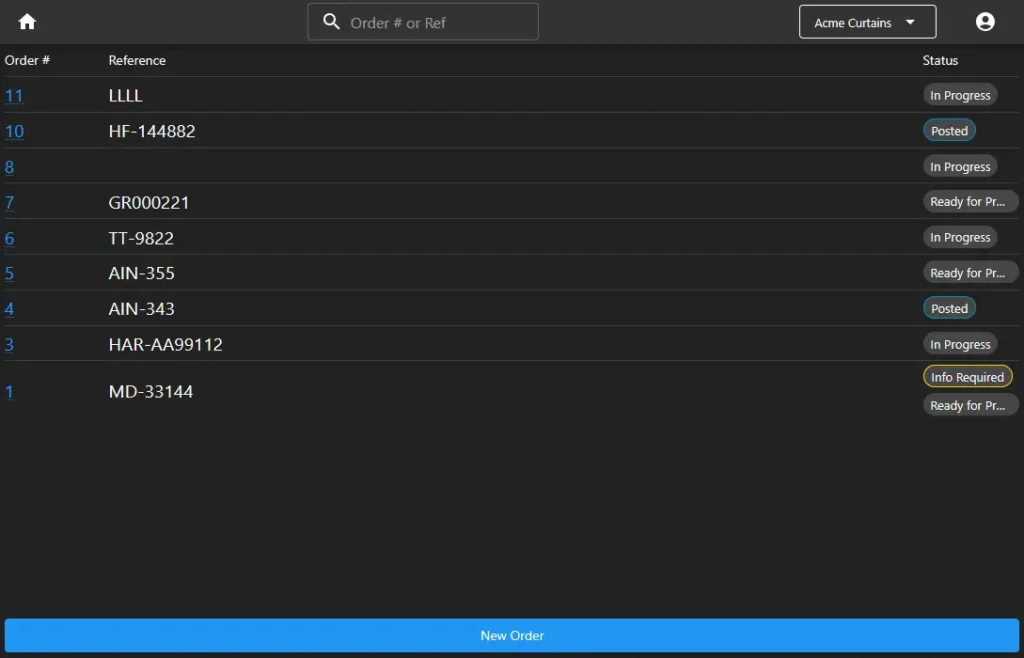Create a New Order
This screenshot has width=1024, height=658.
(x=512, y=635)
